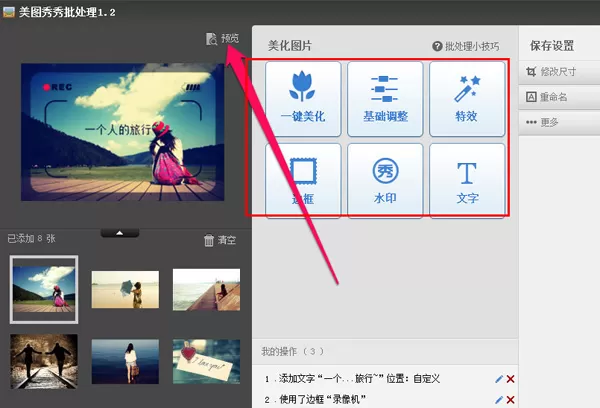
Task: Open the 更多 more options
Action: (x=559, y=122)
